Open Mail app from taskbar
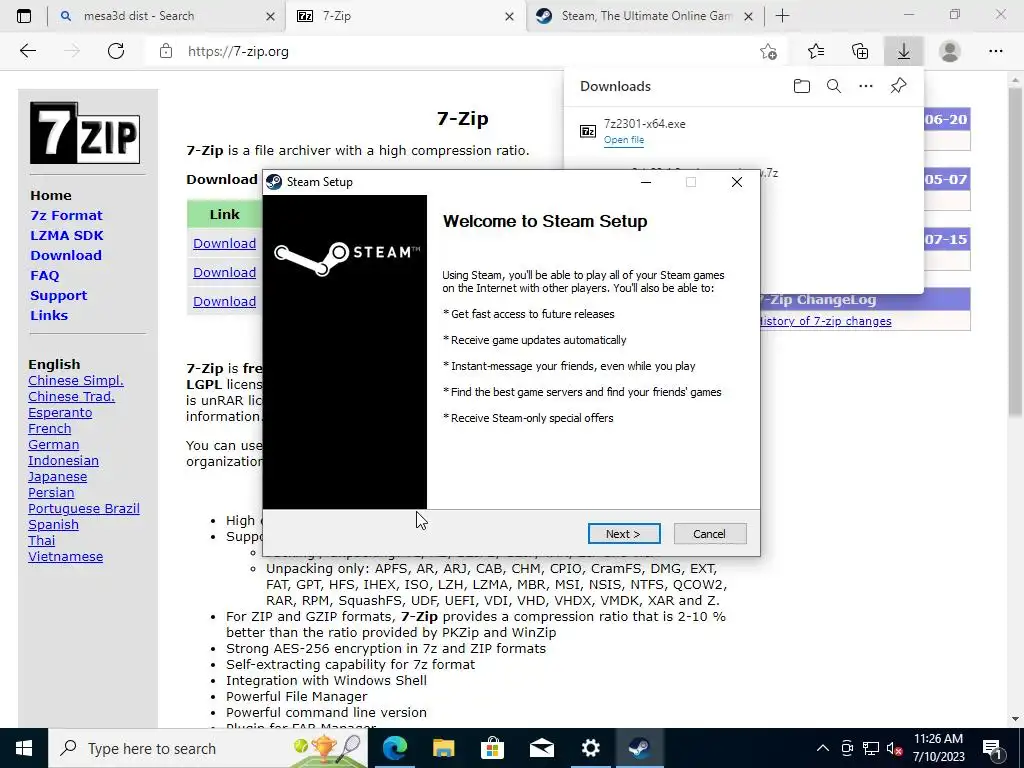Image resolution: width=1024 pixels, height=768 pixels. [x=541, y=748]
